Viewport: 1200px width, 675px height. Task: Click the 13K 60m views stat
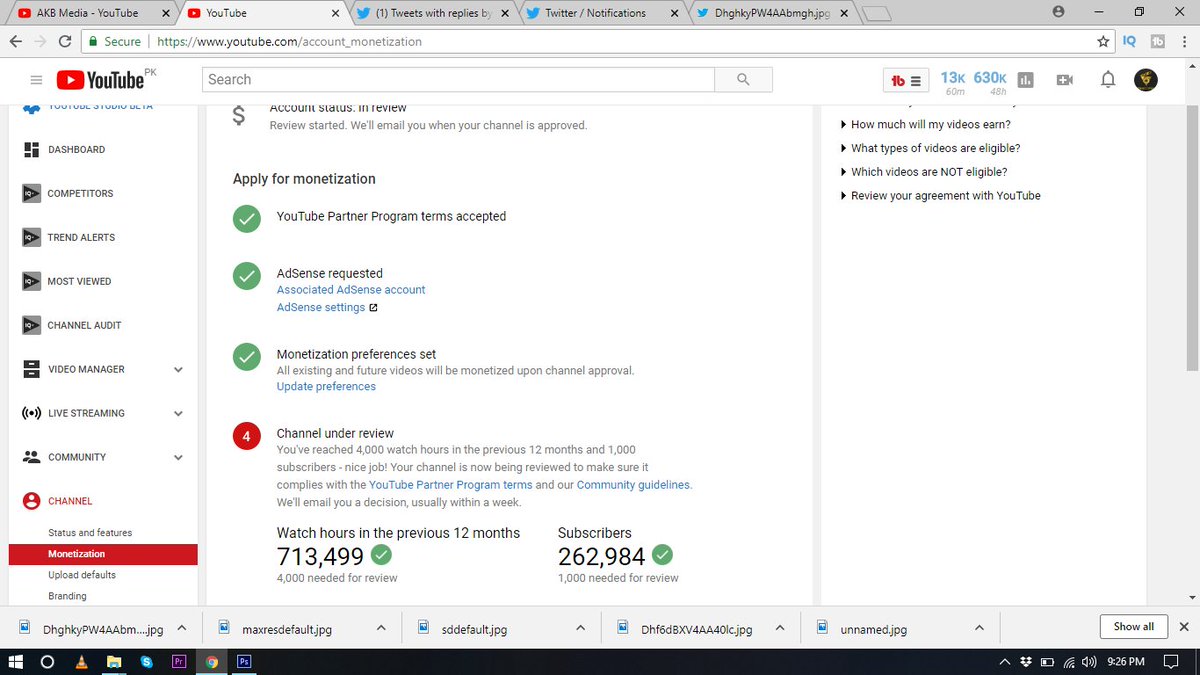click(954, 83)
